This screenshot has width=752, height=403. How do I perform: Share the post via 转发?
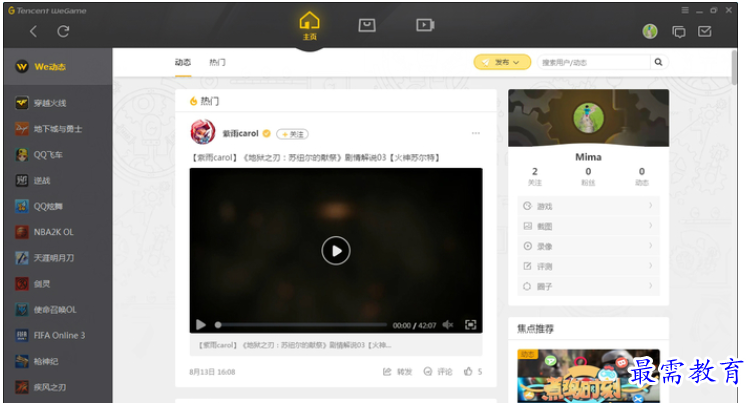coord(398,371)
